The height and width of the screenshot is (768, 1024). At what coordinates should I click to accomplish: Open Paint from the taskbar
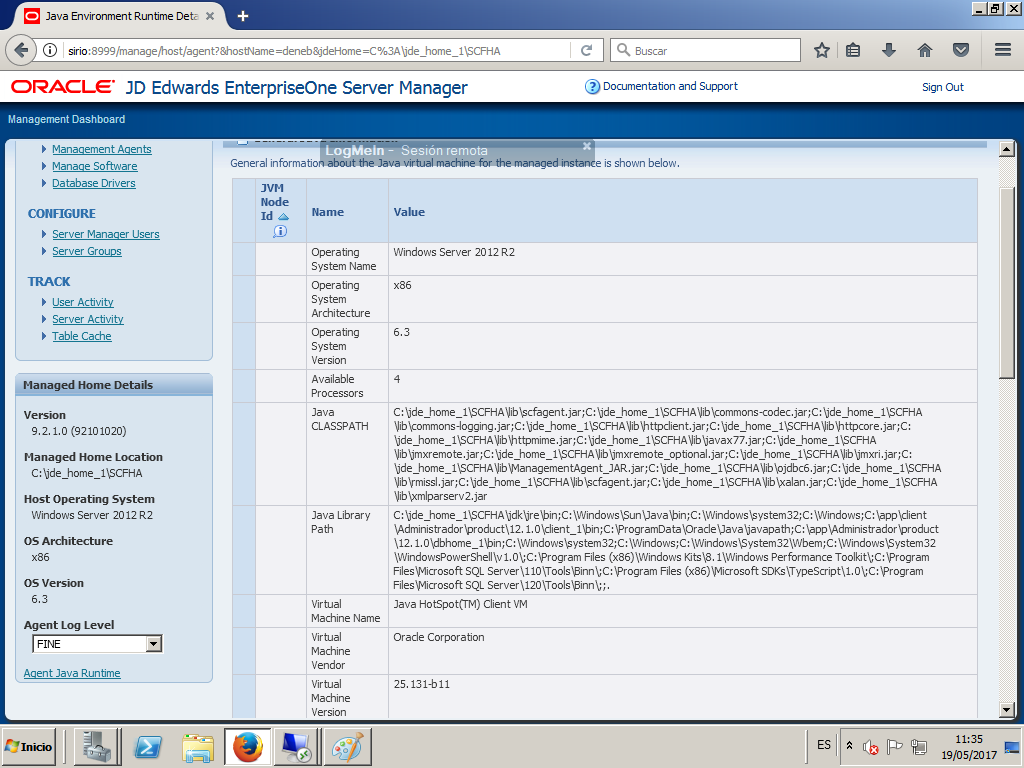(347, 746)
